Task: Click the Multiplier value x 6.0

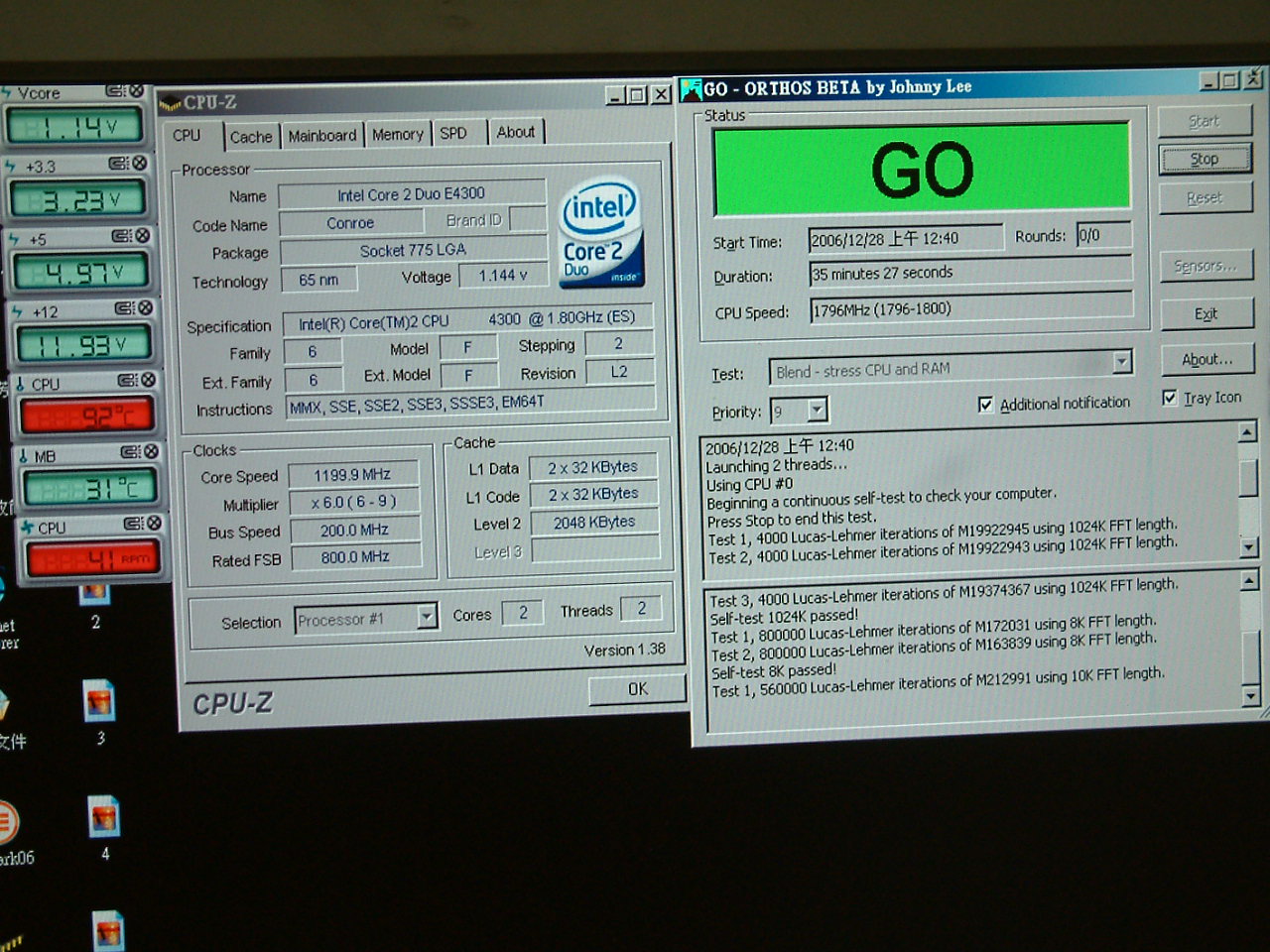Action: pos(353,503)
